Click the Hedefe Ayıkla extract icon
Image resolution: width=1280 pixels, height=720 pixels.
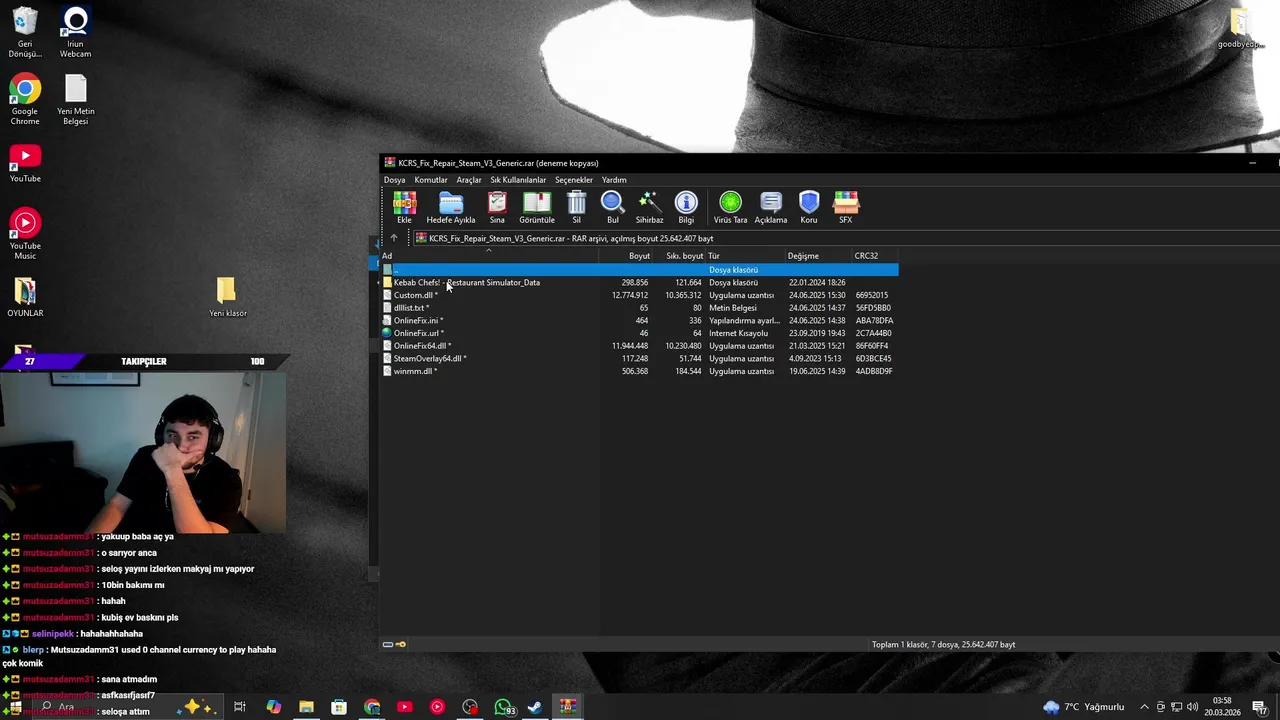[x=451, y=207]
